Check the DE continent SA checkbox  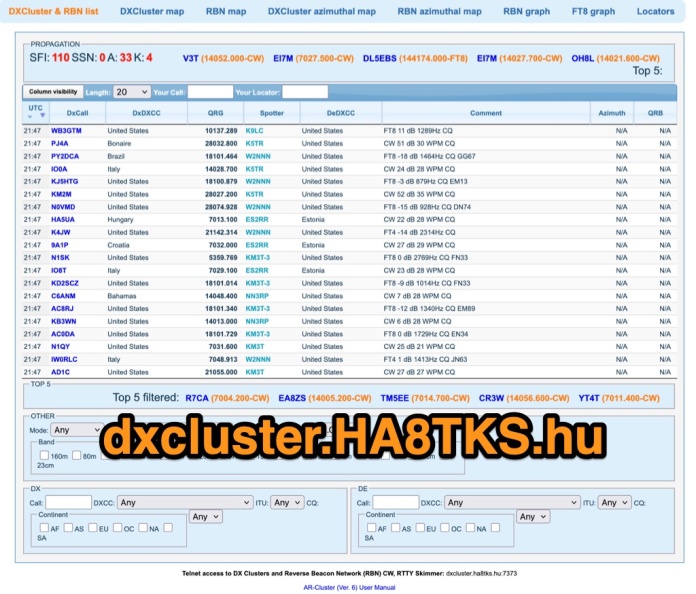pos(496,527)
